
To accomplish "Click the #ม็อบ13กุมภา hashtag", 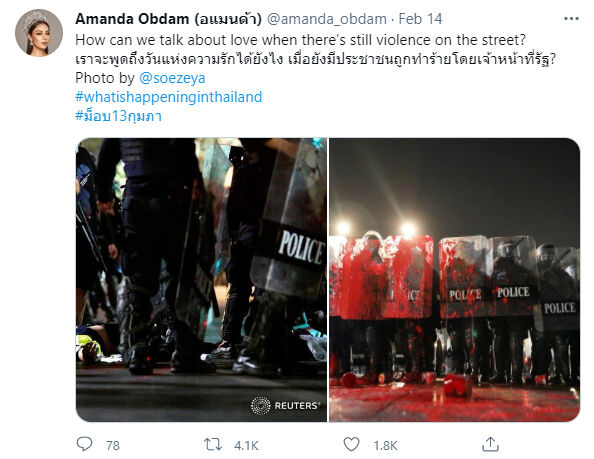I will coord(119,116).
